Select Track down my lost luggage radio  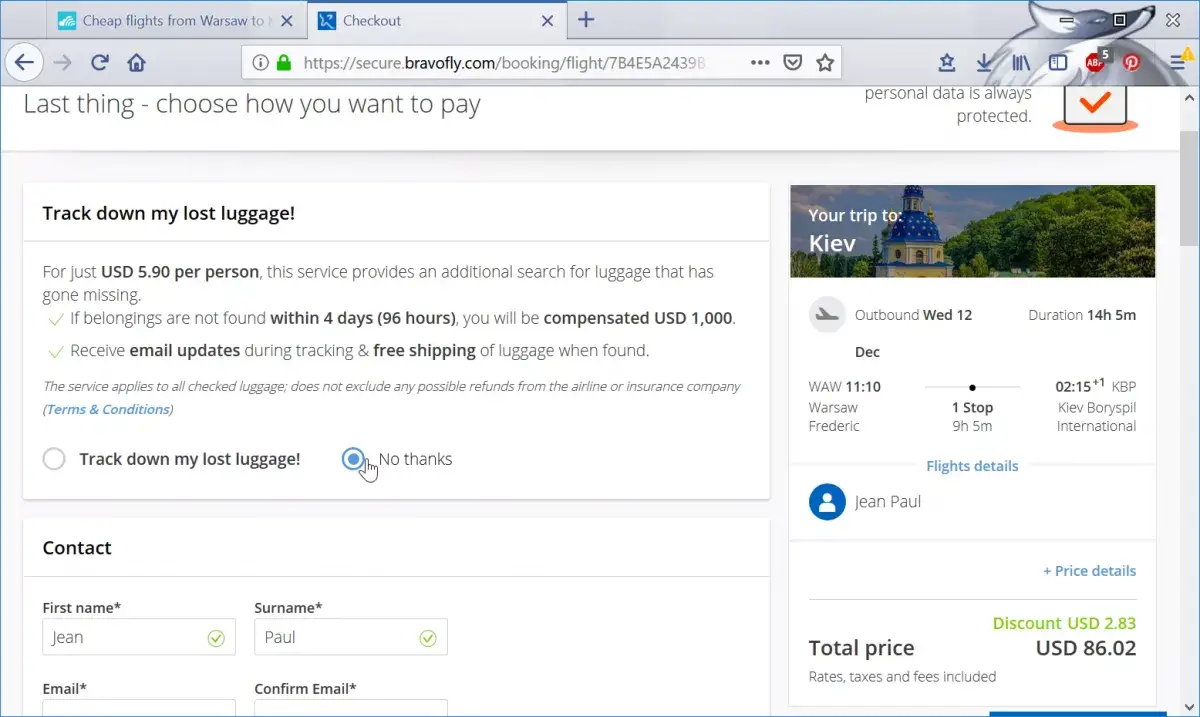[54, 459]
